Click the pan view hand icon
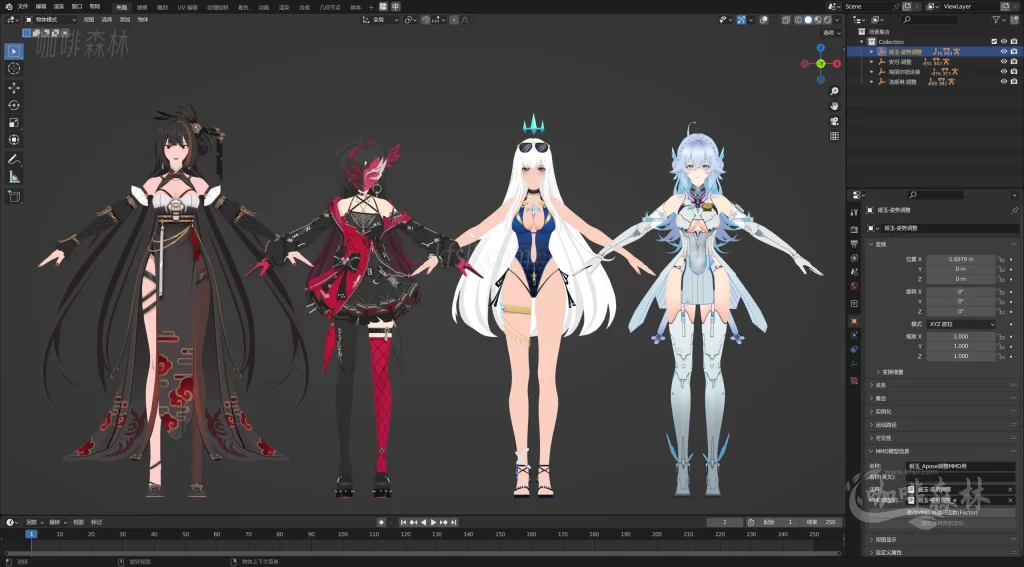 click(834, 106)
